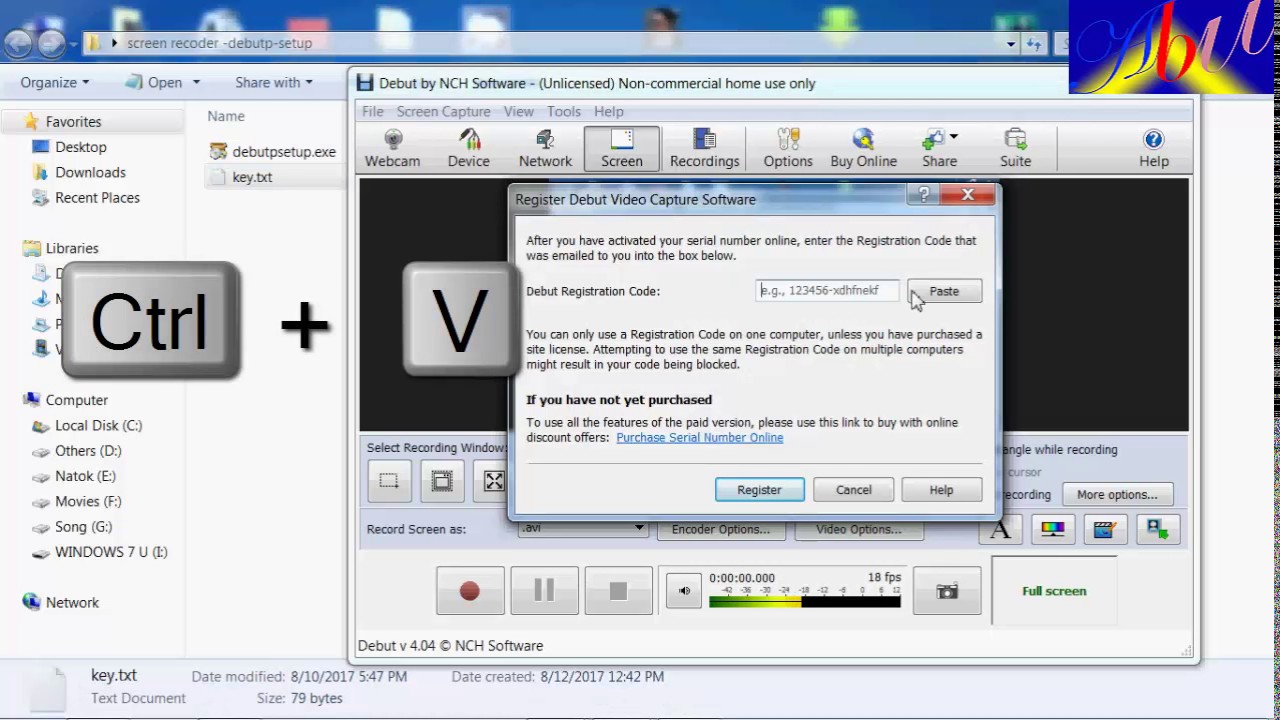
Task: Open the View menu in Debut
Action: tap(518, 111)
